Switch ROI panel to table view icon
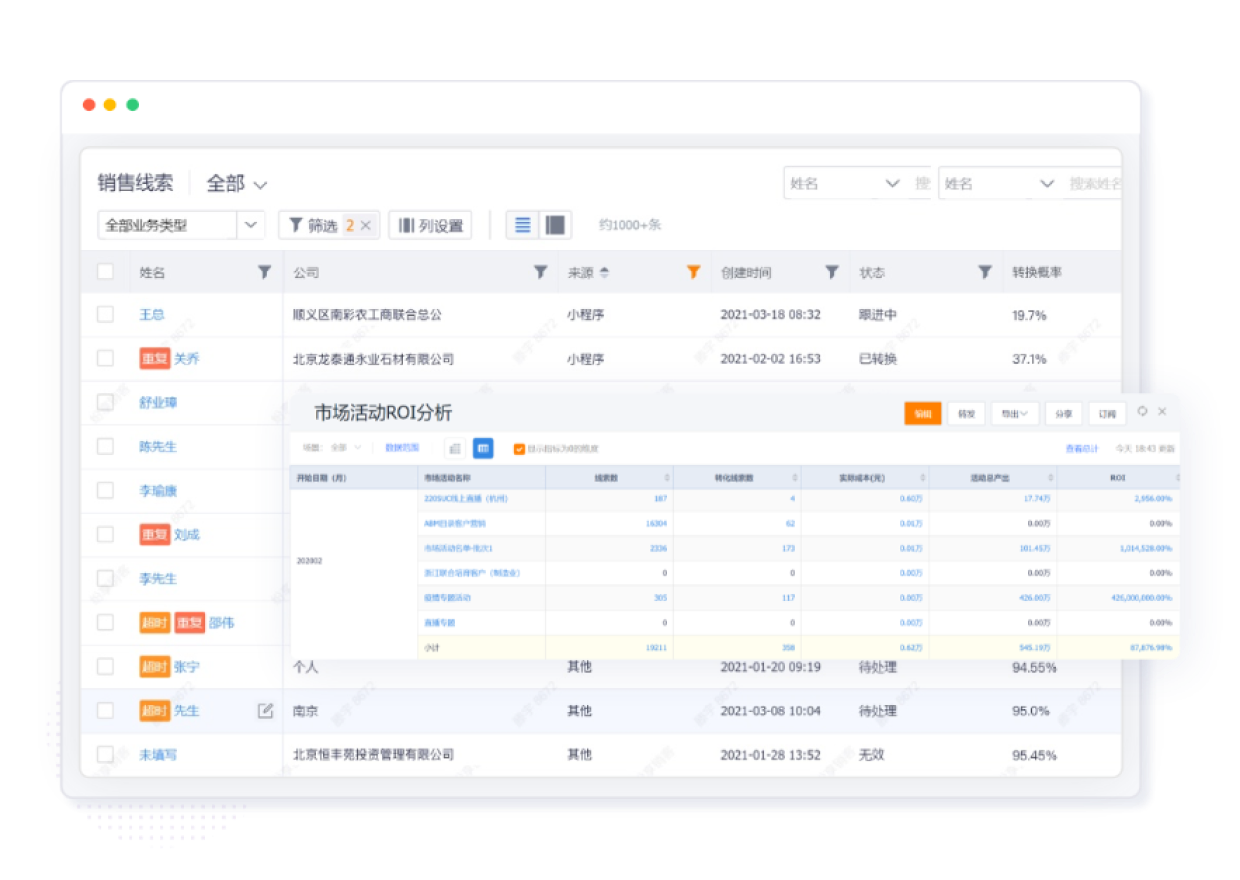Screen dimensions: 1240x880 point(484,448)
